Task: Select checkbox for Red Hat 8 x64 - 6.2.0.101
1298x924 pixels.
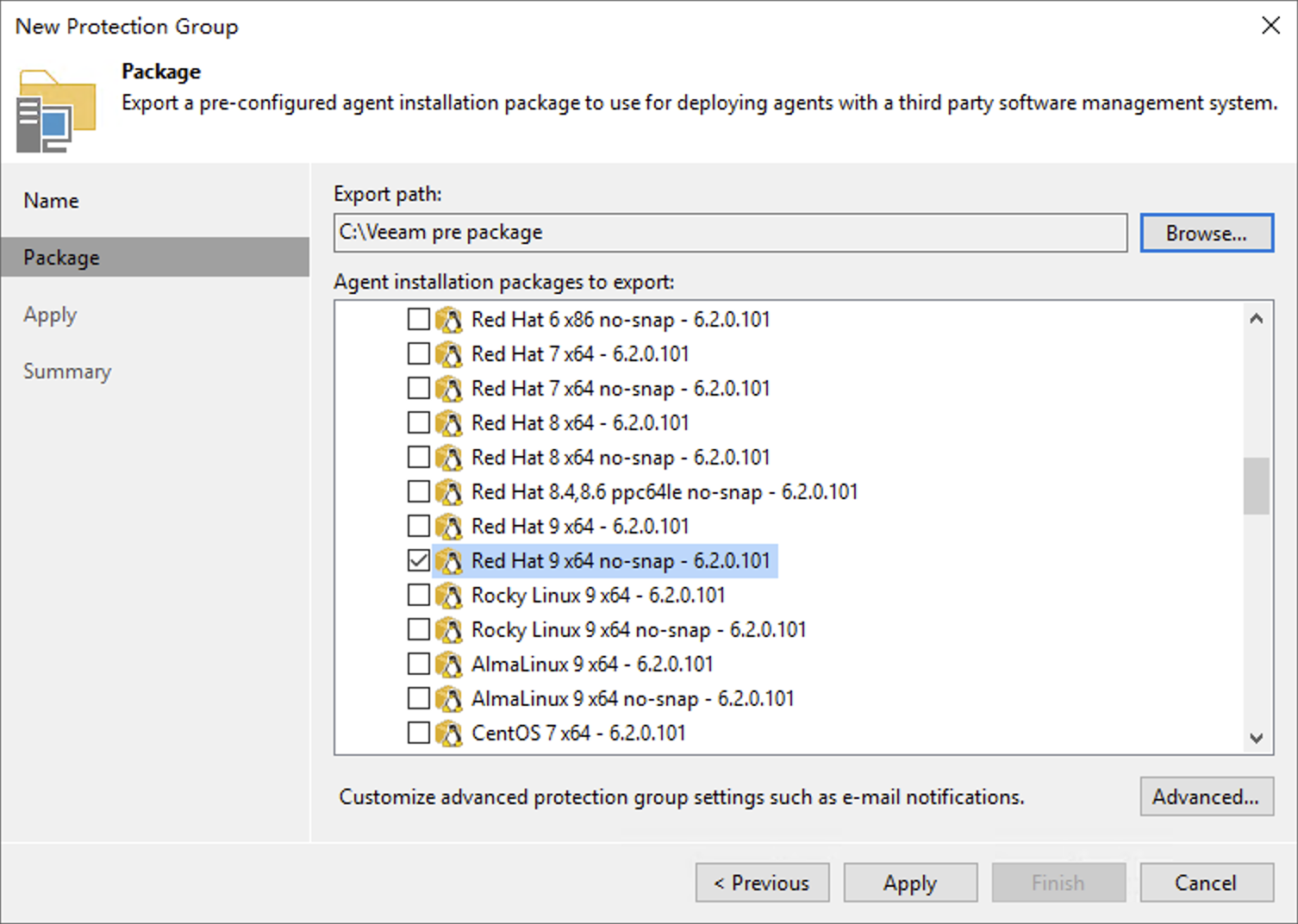Action: (x=419, y=422)
